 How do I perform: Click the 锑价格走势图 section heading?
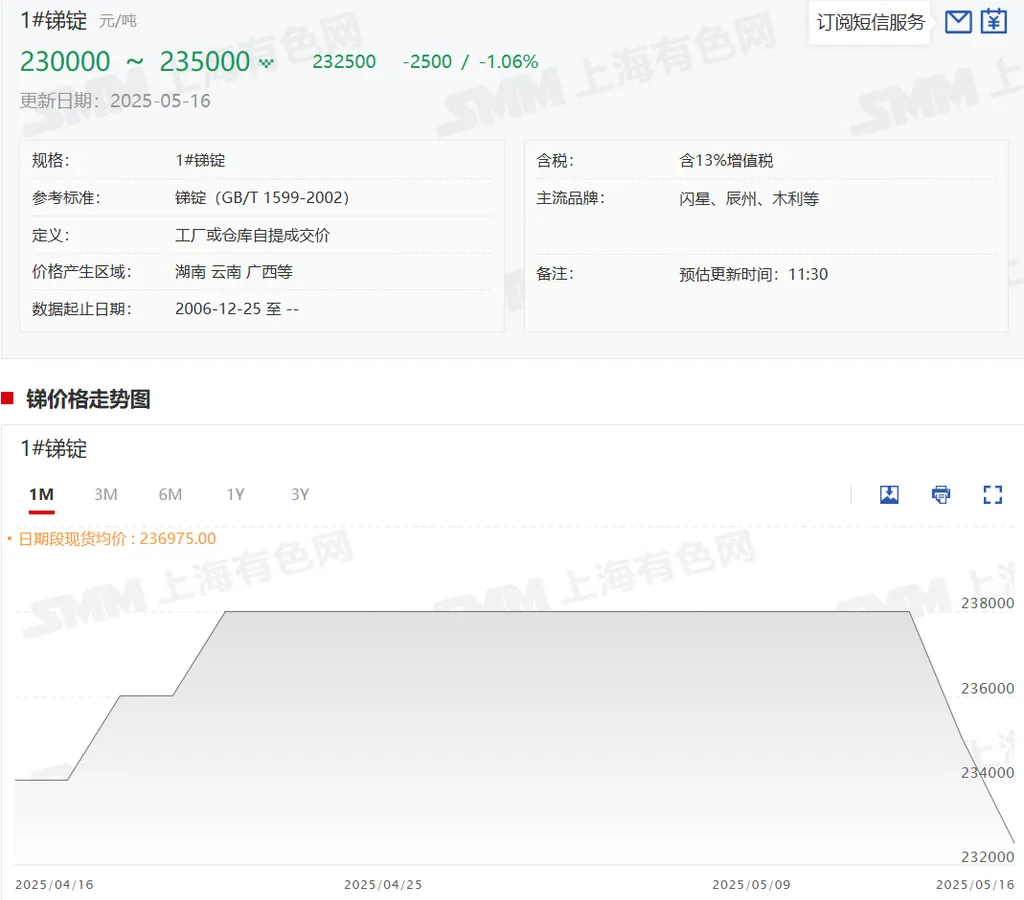pos(88,400)
